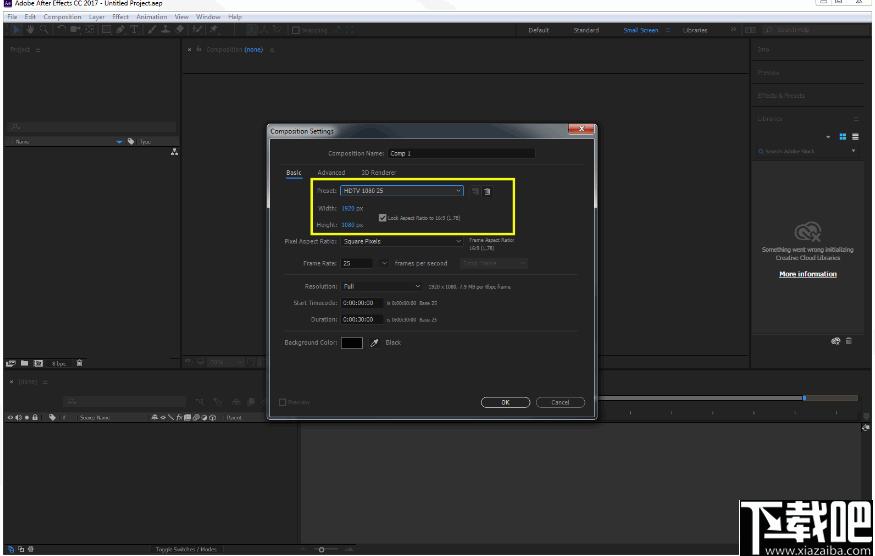This screenshot has height=556, width=875.
Task: Toggle the solo dot column switch in timeline
Action: click(27, 418)
